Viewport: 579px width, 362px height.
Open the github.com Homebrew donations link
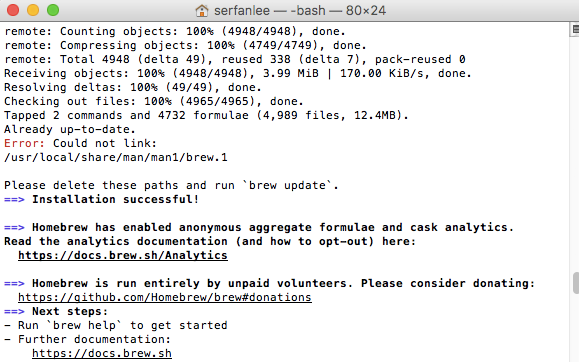(x=165, y=297)
